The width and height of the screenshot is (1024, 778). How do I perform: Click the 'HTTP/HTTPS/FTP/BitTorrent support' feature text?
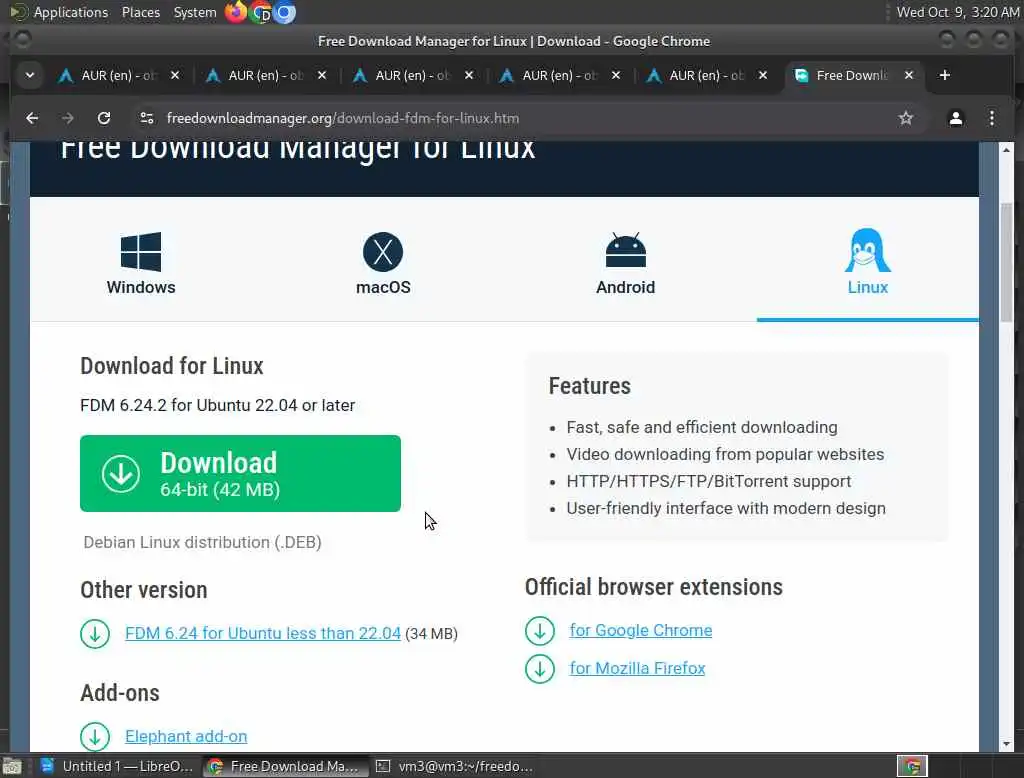(709, 481)
